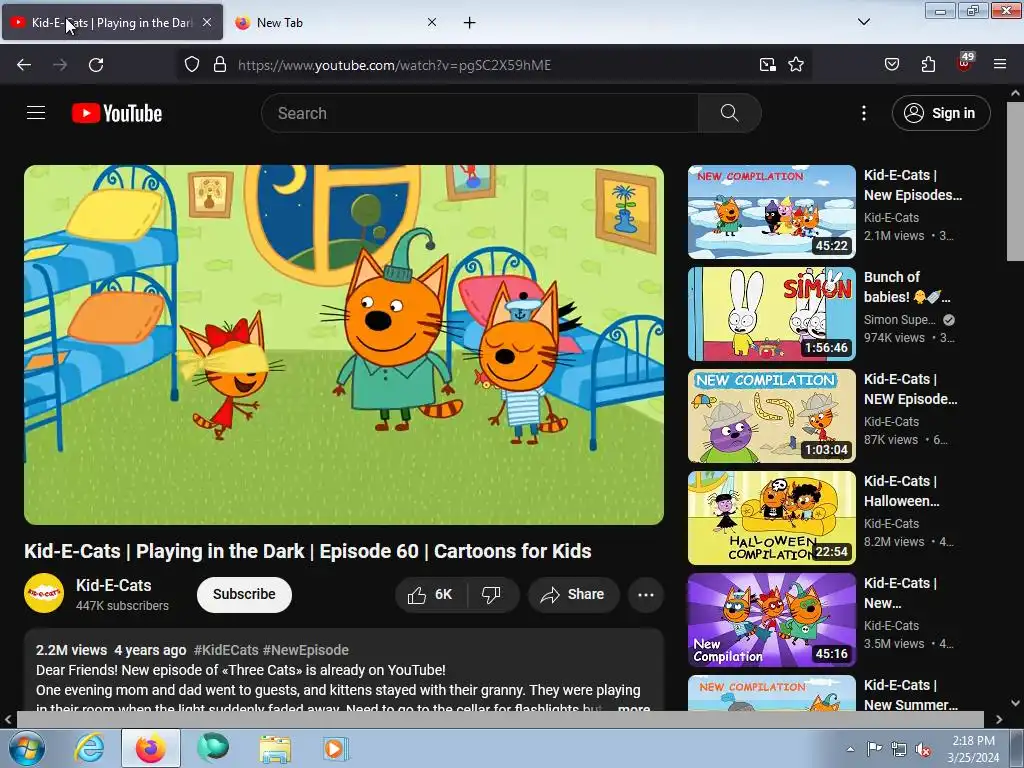
Task: Open the Halloween Compilation 22:54 thumbnail
Action: click(771, 517)
